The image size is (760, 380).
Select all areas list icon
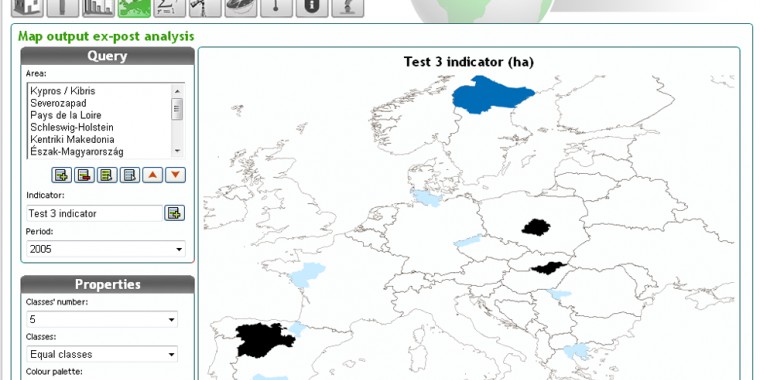(x=107, y=175)
